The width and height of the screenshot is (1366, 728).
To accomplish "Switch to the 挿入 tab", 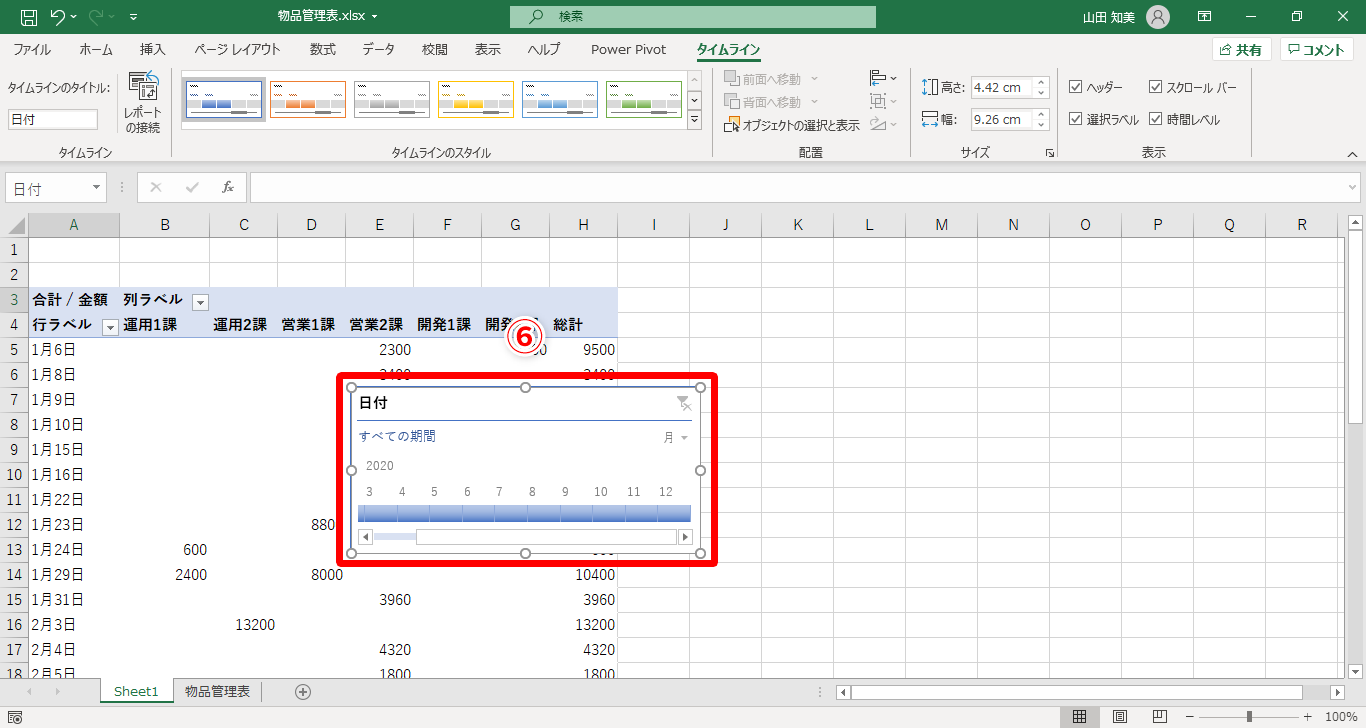I will coord(153,50).
